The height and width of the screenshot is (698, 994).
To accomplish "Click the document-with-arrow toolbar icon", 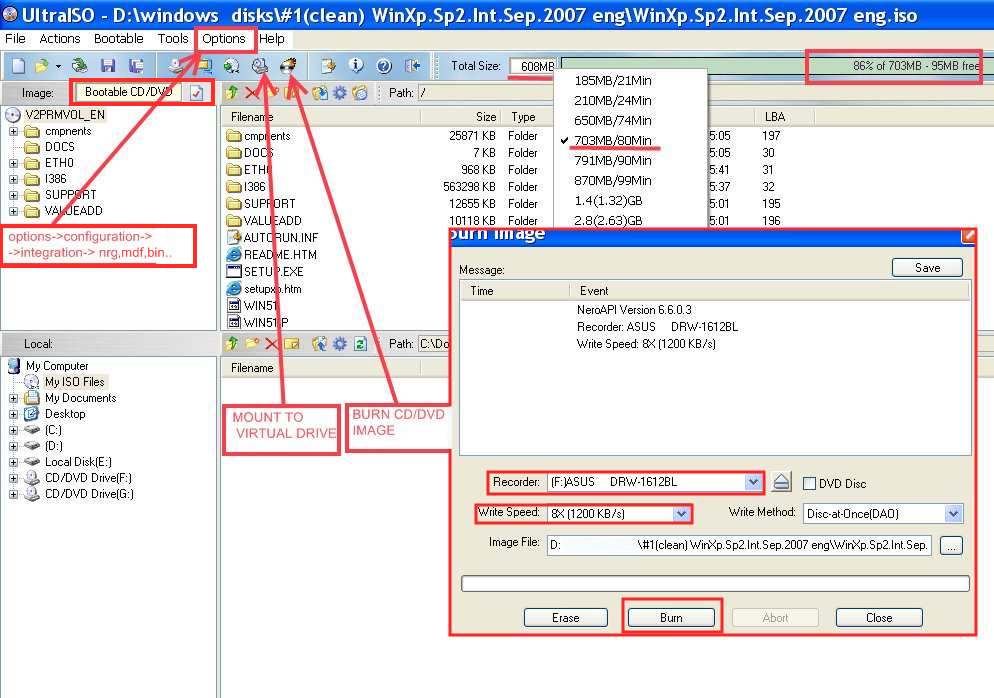I will tap(328, 66).
